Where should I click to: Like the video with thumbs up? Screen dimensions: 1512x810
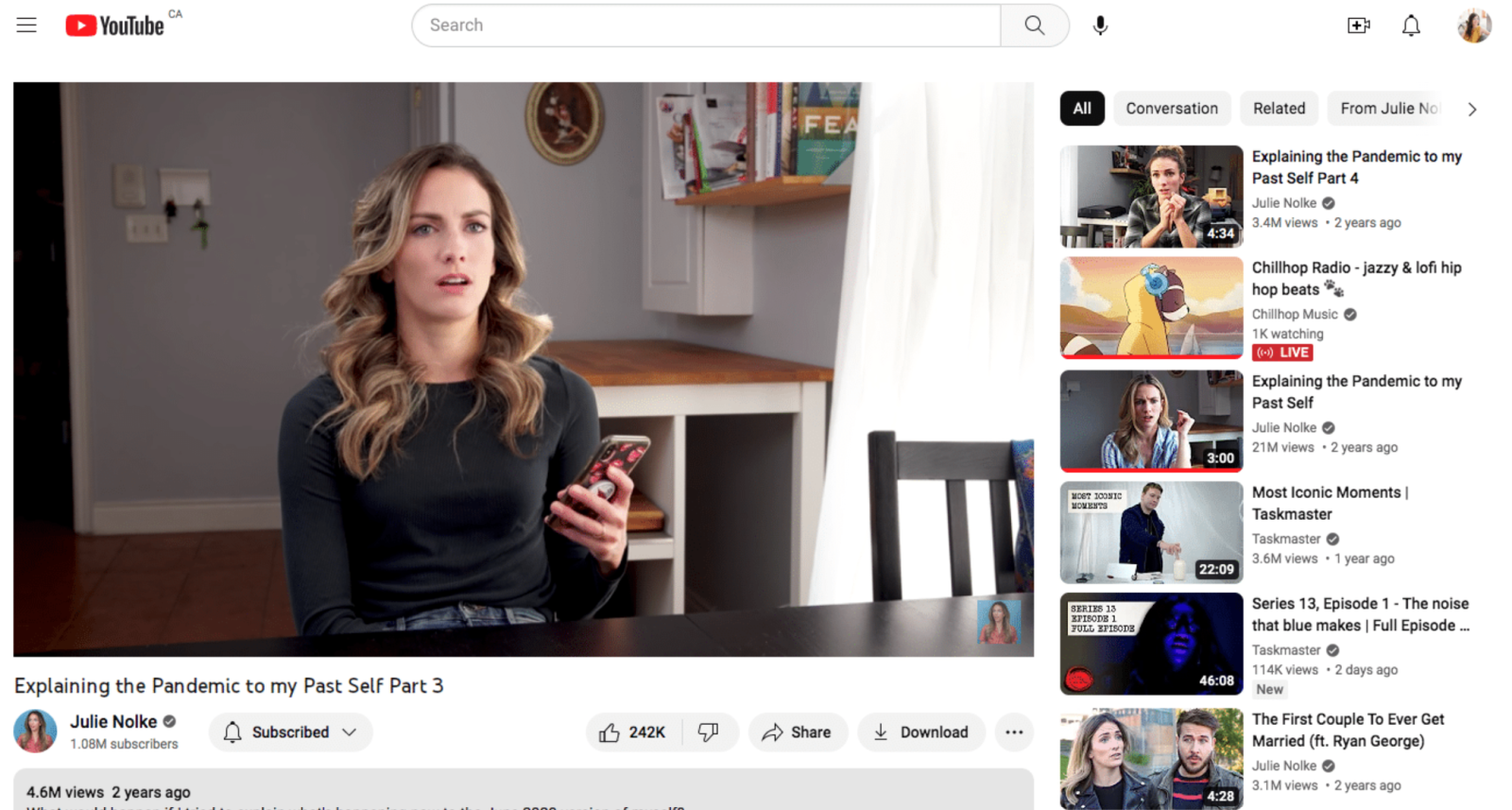click(x=610, y=732)
